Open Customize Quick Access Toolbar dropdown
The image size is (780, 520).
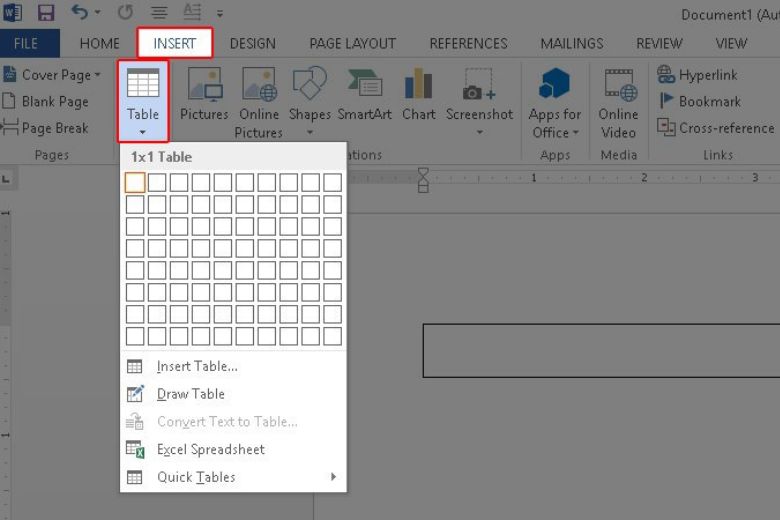[219, 13]
